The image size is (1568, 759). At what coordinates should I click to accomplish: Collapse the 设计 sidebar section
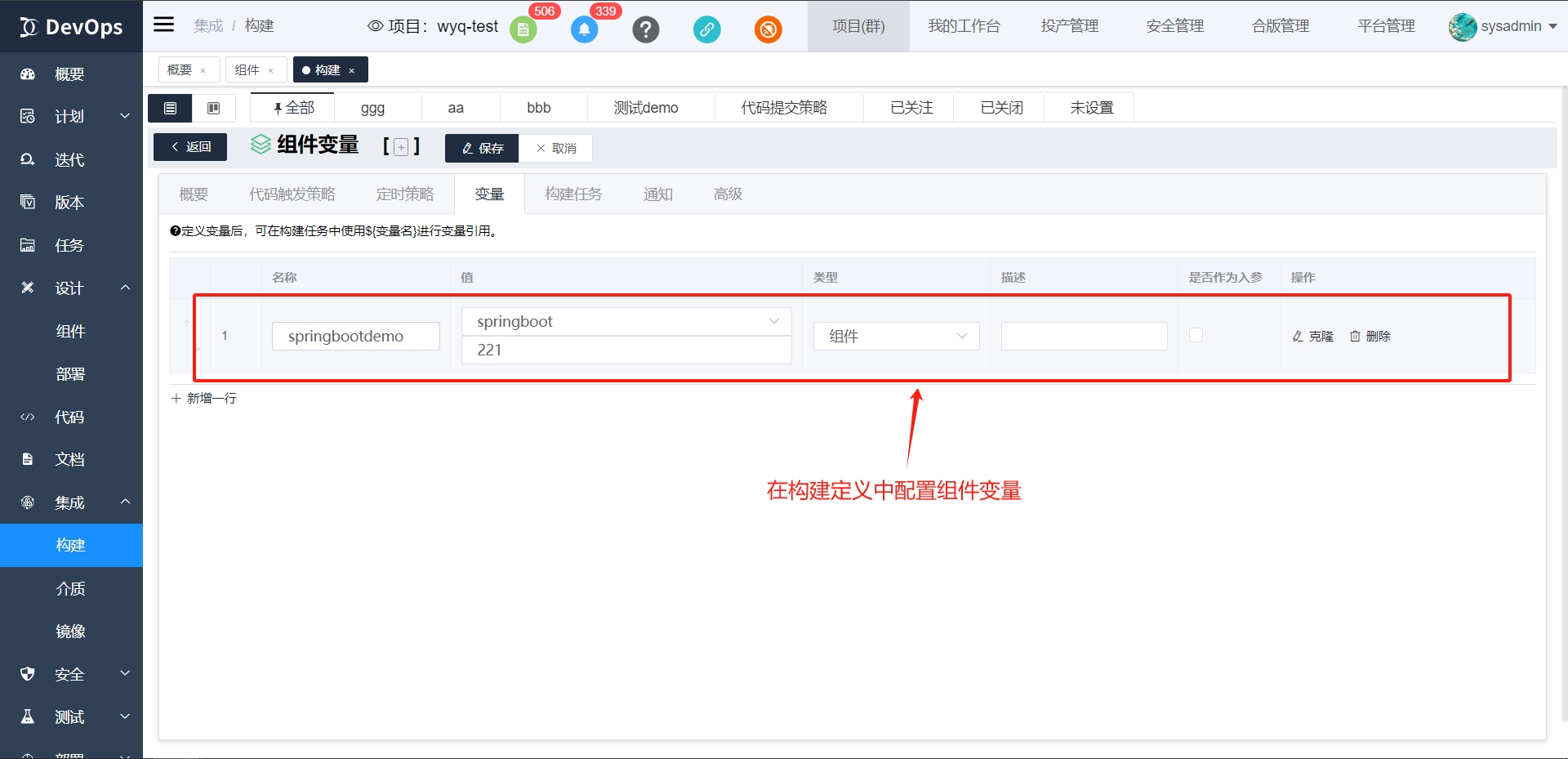point(125,288)
